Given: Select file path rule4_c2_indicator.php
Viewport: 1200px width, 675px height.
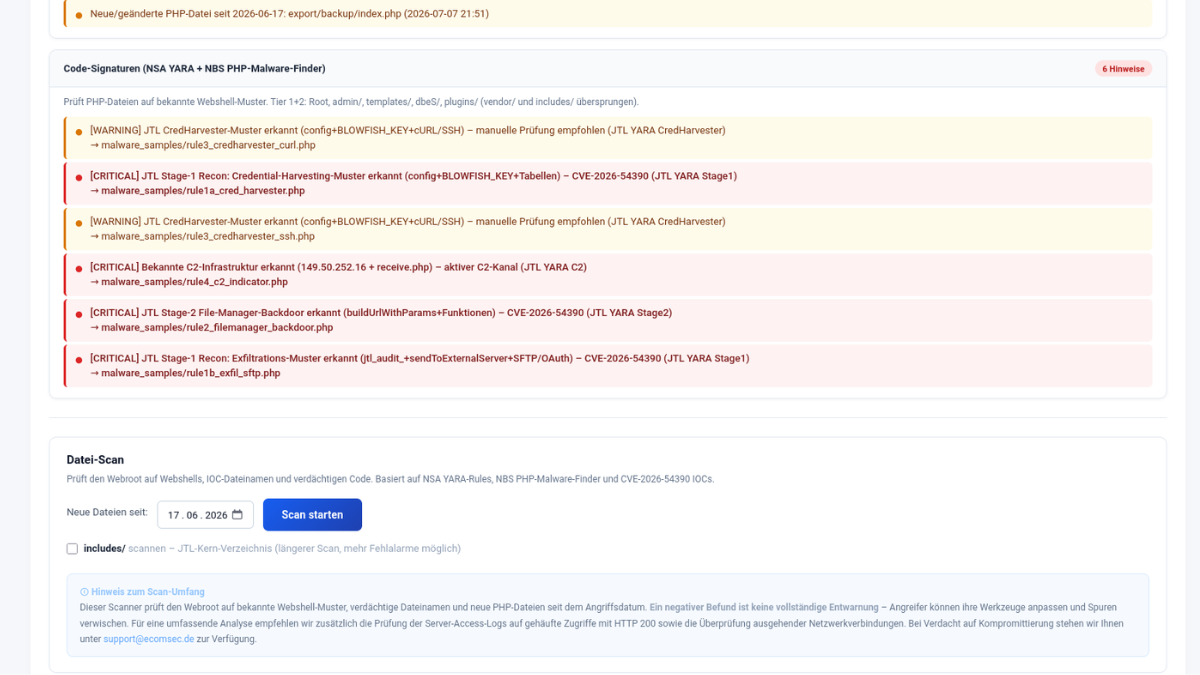Looking at the screenshot, I should click(x=194, y=282).
